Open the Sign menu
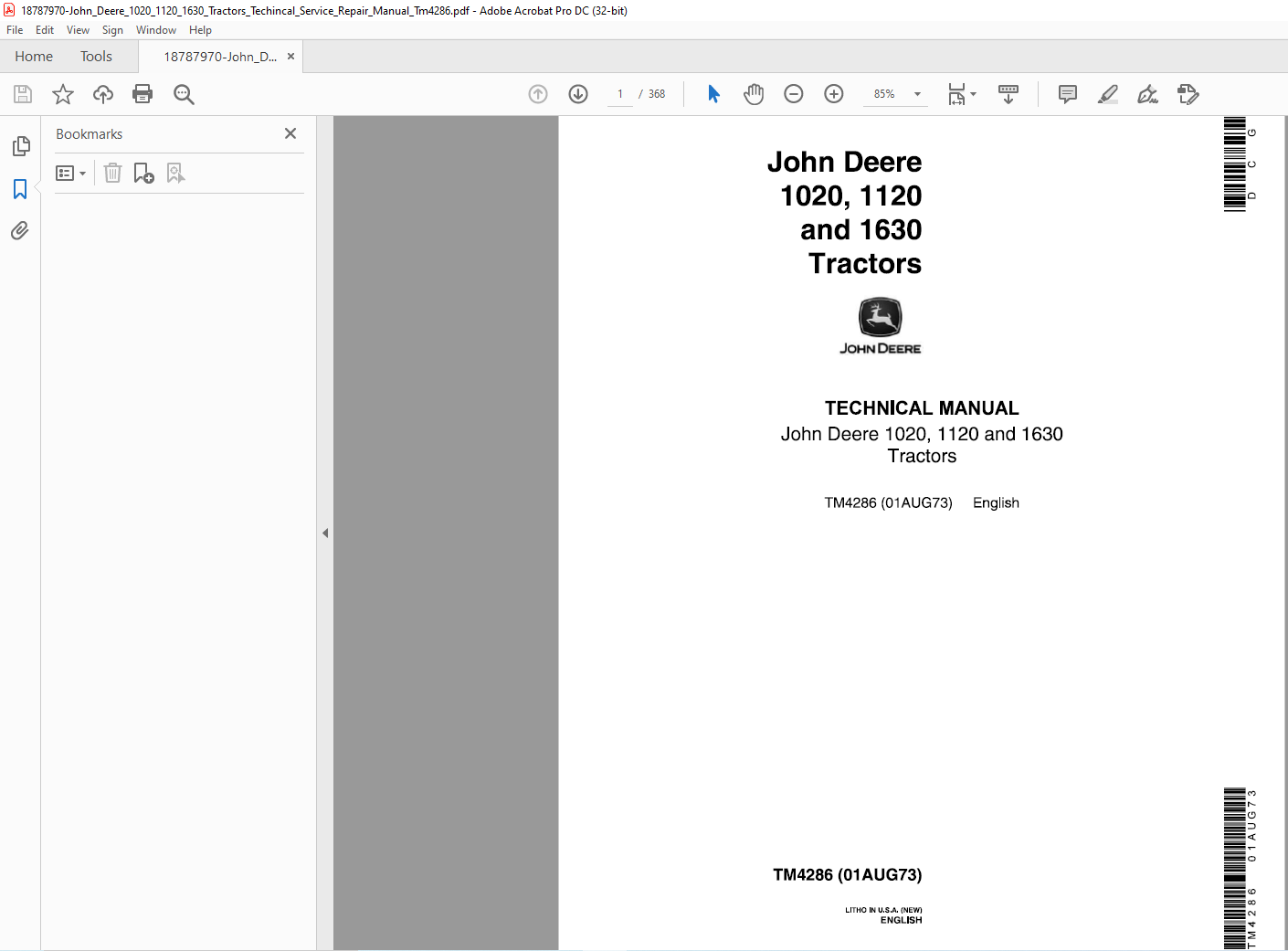The image size is (1288, 951). [x=112, y=30]
